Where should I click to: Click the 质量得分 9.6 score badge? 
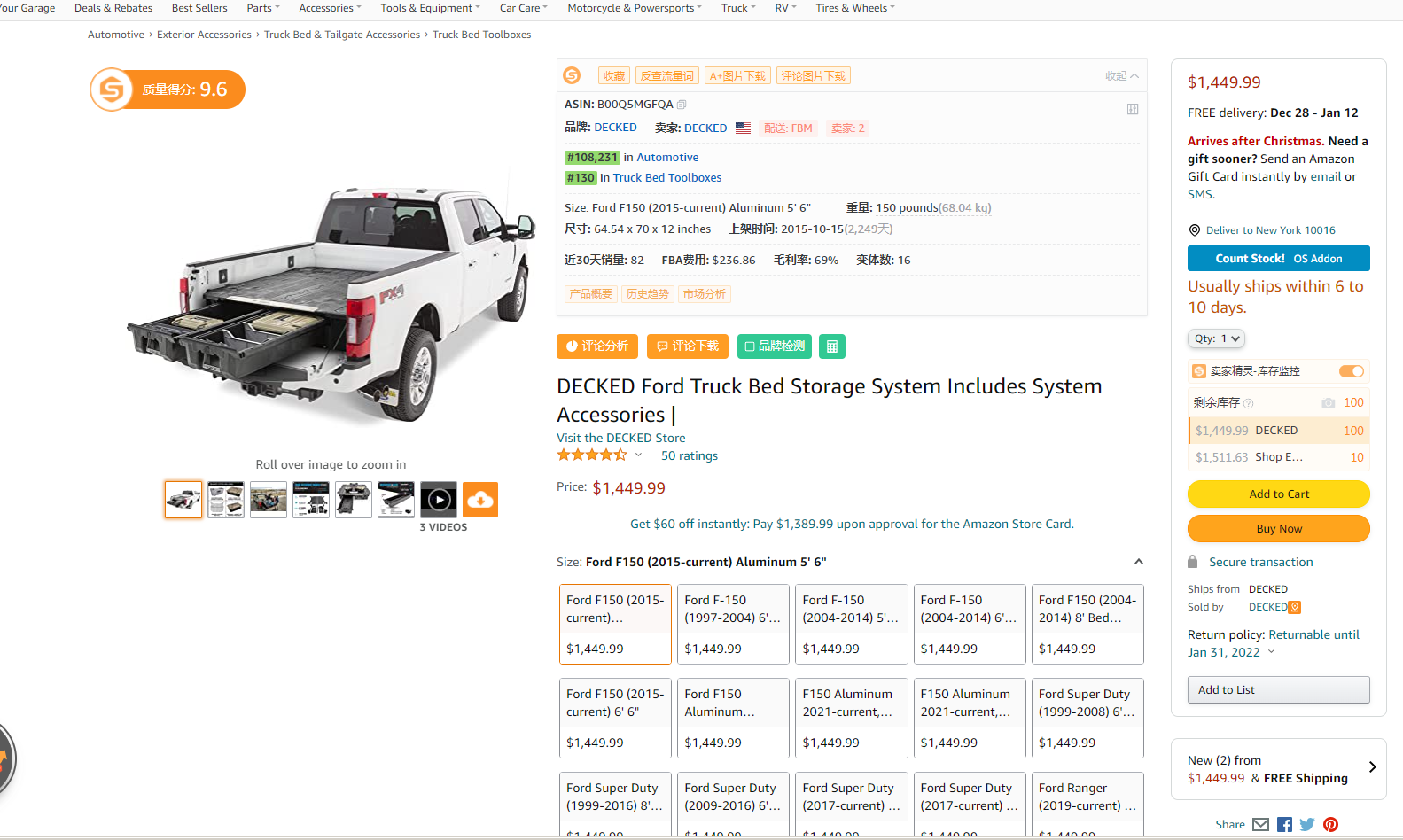[x=168, y=89]
